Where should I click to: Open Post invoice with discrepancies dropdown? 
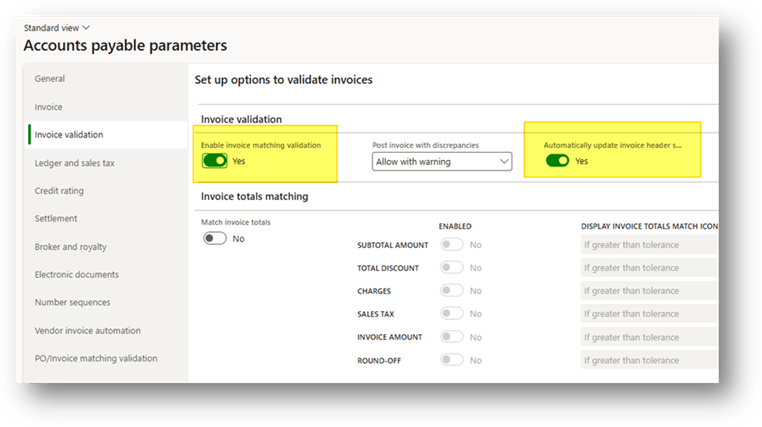point(441,161)
